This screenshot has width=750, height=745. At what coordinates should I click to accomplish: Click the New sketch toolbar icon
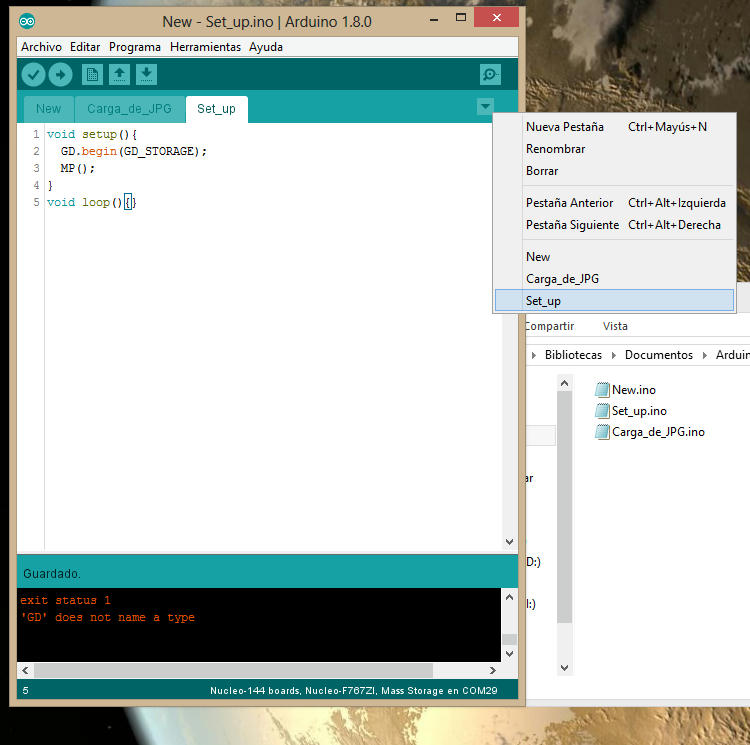point(92,75)
